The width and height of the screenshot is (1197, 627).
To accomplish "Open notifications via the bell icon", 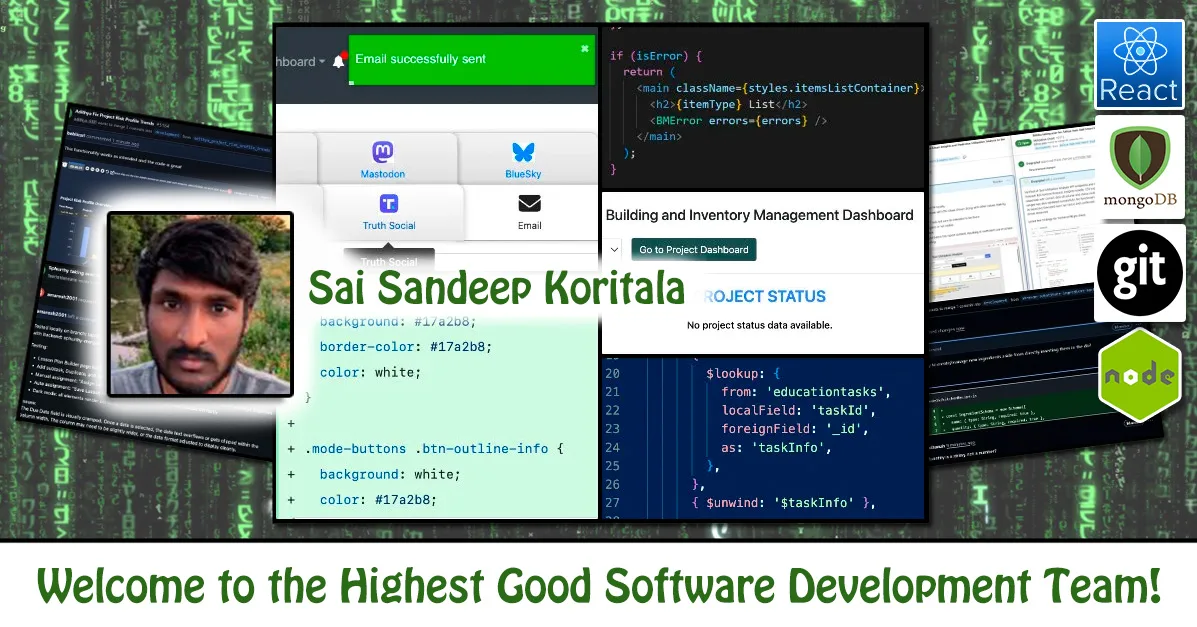I will 339,61.
